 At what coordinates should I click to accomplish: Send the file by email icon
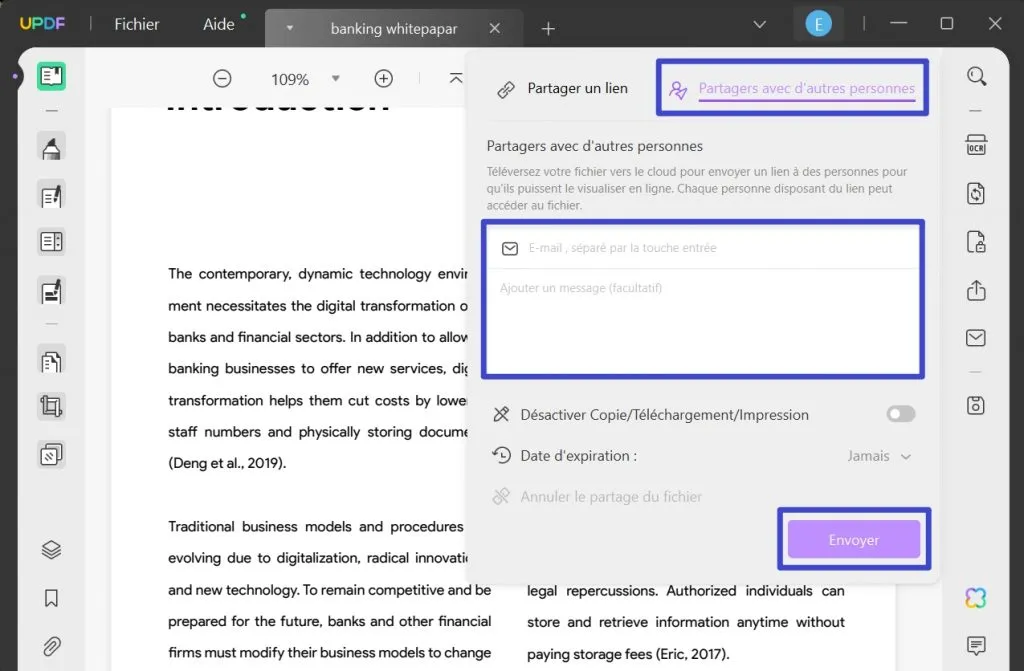pyautogui.click(x=976, y=338)
